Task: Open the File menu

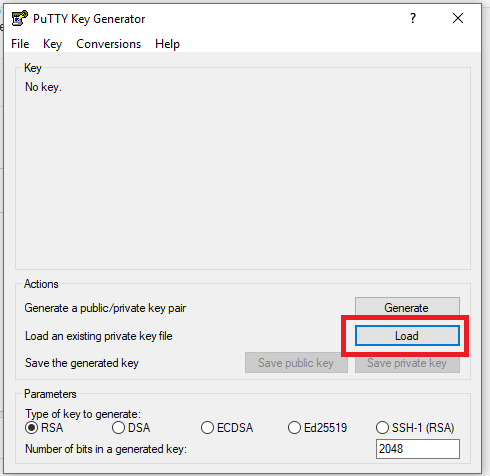Action: (20, 44)
